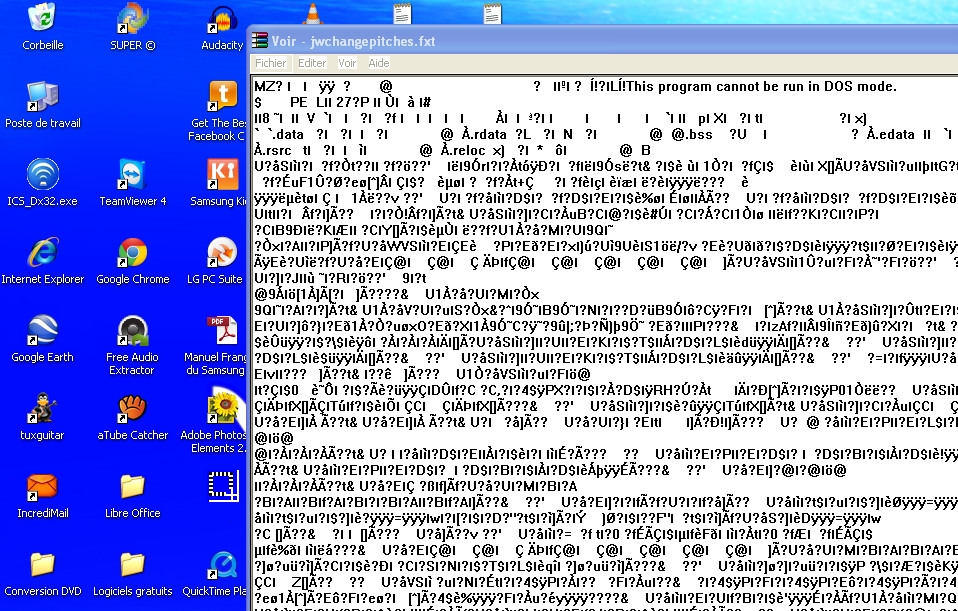The image size is (958, 611).
Task: Select the aTube Catcher icon
Action: 132,410
